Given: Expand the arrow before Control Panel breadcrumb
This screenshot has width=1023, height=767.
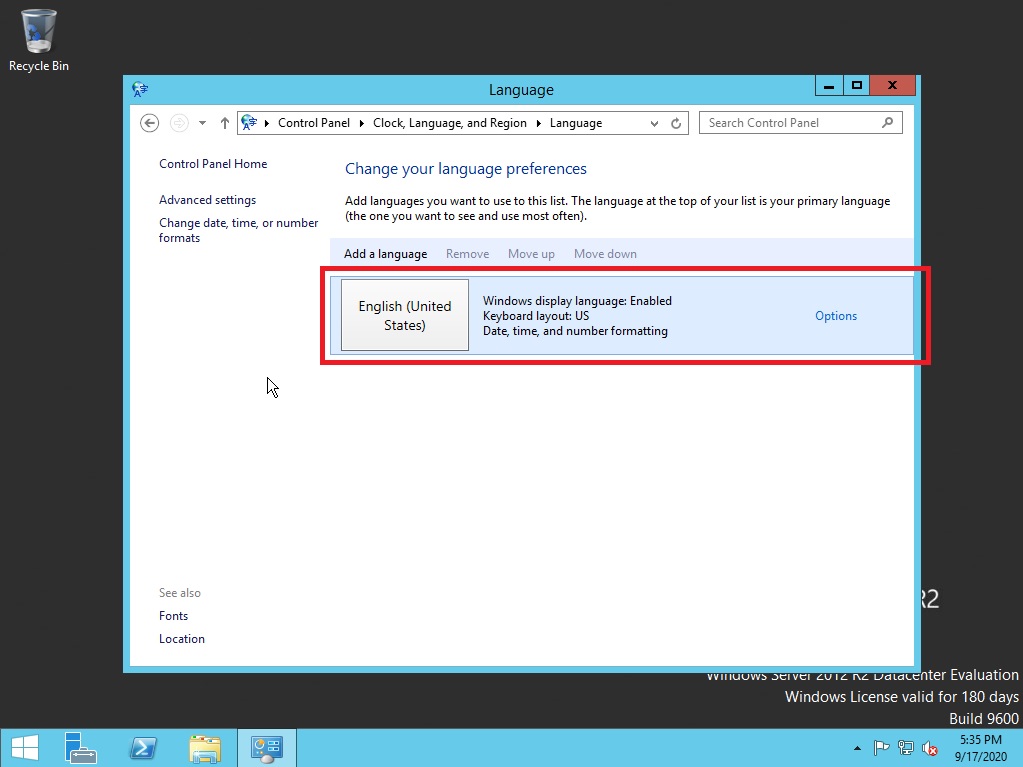Looking at the screenshot, I should tap(267, 123).
